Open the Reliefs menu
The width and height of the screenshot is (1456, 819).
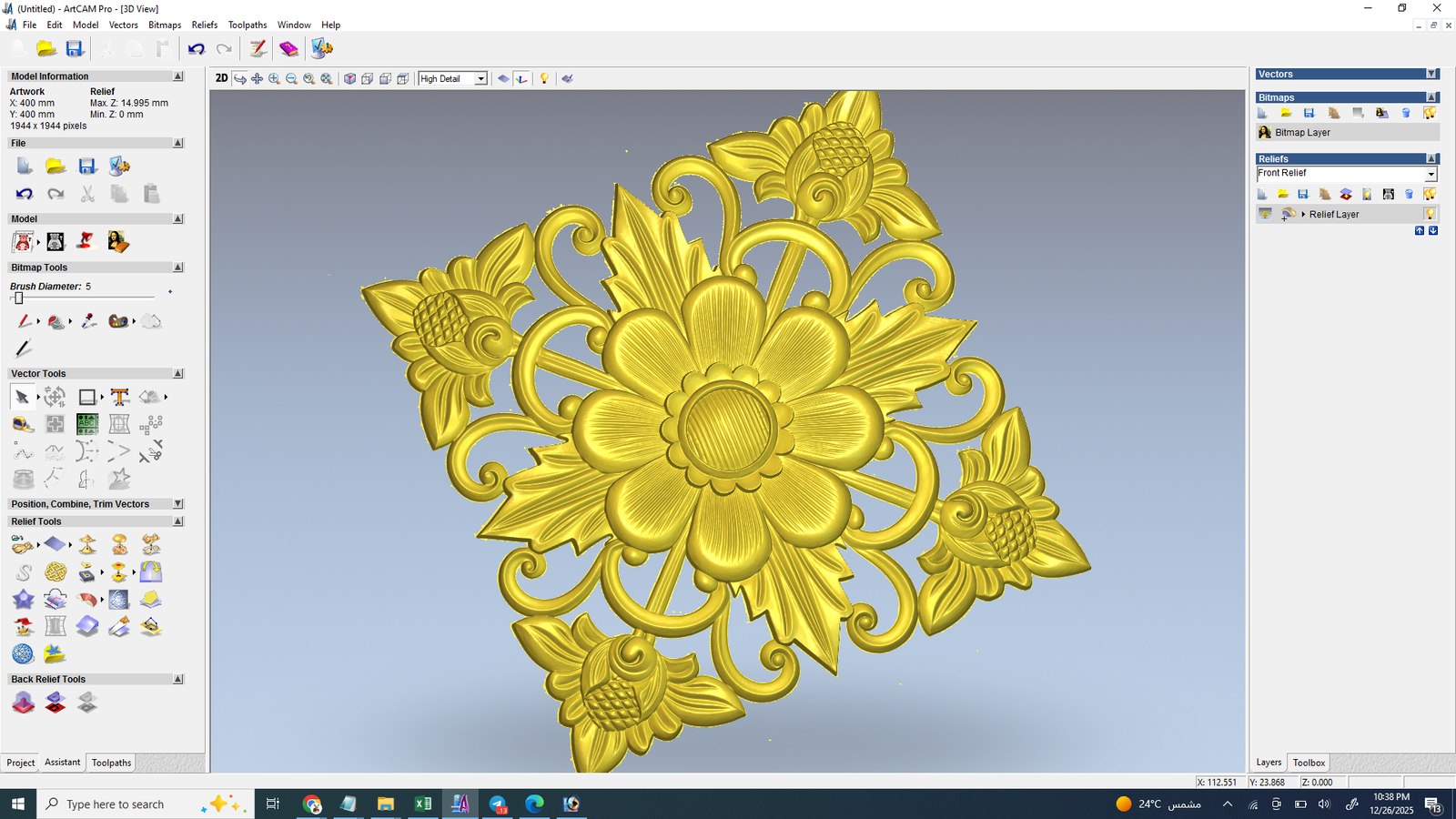click(x=204, y=25)
